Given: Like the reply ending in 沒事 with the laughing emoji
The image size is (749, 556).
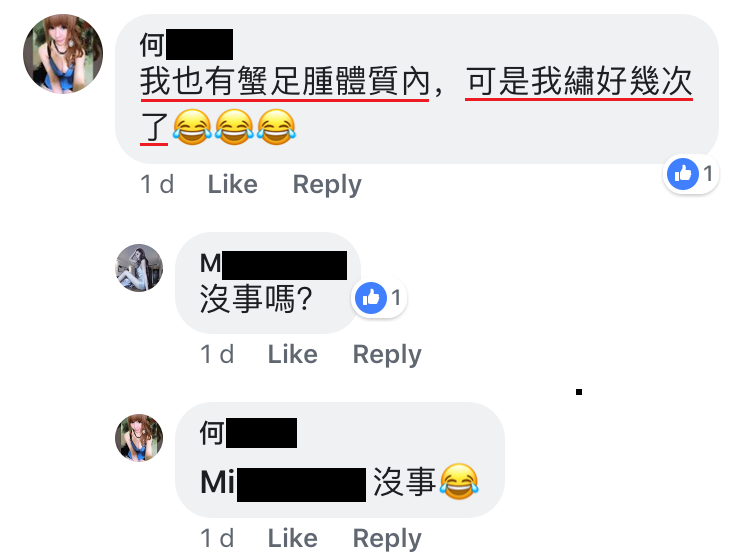Looking at the screenshot, I should tap(293, 538).
